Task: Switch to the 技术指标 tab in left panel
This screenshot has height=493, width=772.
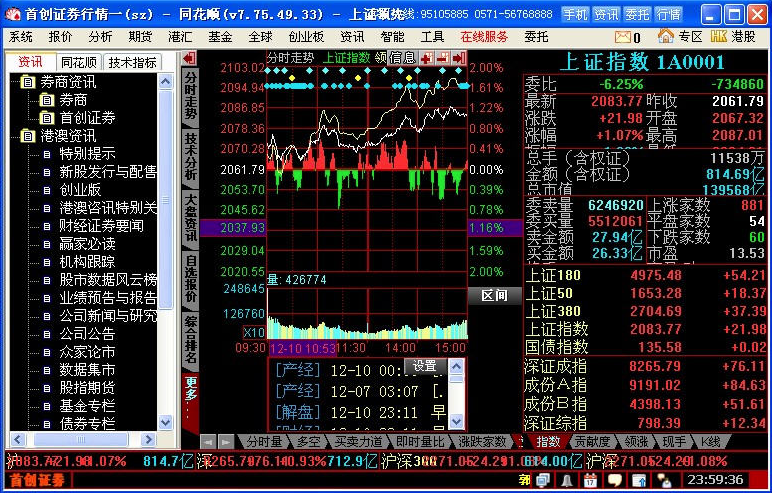Action: click(132, 63)
